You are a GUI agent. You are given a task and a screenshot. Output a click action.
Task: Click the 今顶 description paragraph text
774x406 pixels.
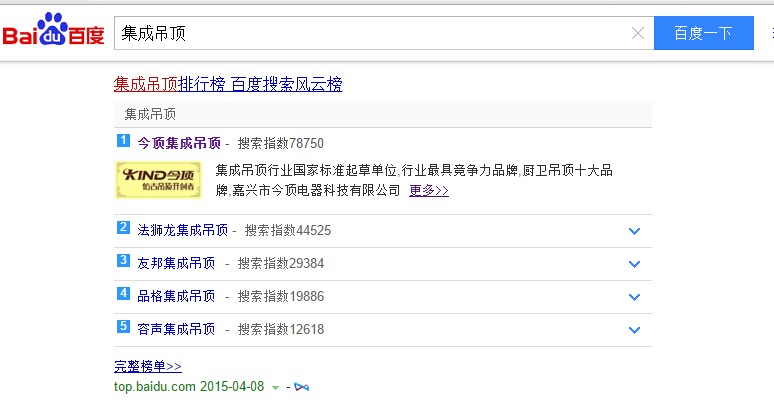click(x=414, y=180)
